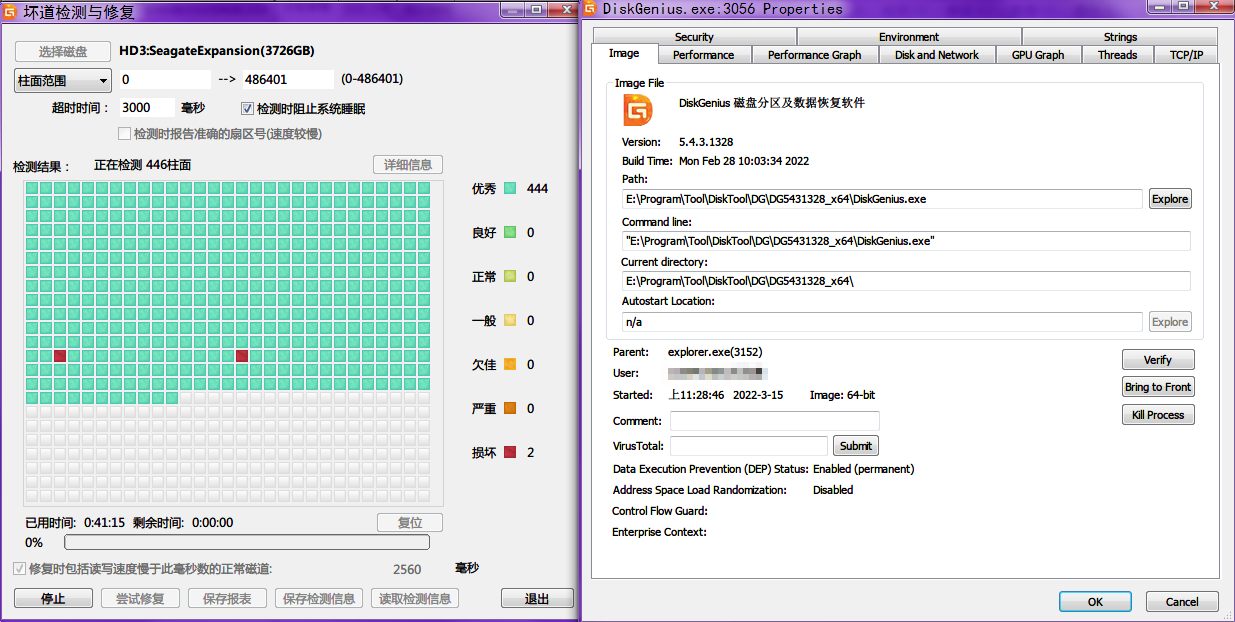The height and width of the screenshot is (622, 1235).
Task: Open the Performance Graph tab
Action: [814, 55]
